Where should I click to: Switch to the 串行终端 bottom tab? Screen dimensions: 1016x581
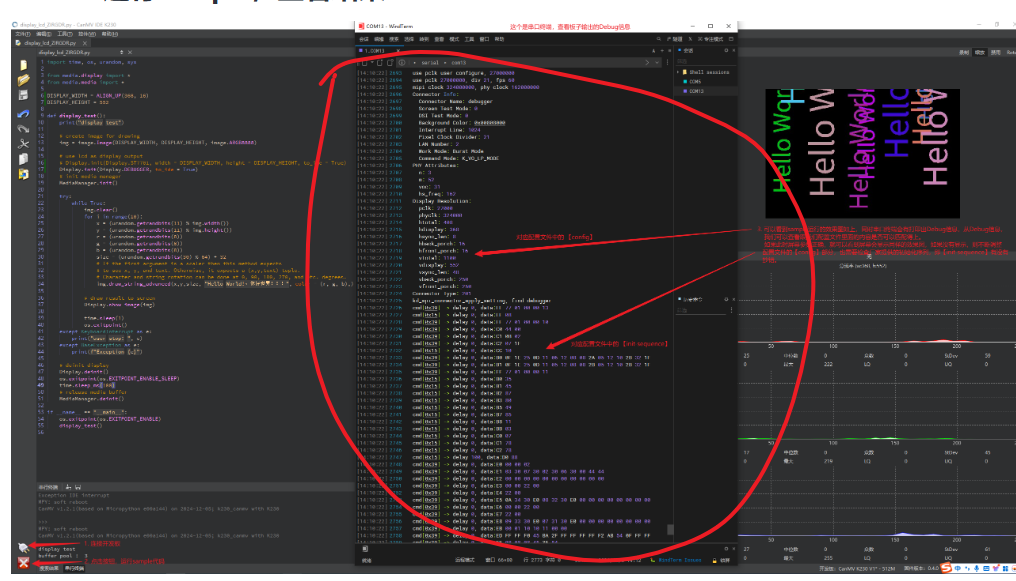(75, 569)
